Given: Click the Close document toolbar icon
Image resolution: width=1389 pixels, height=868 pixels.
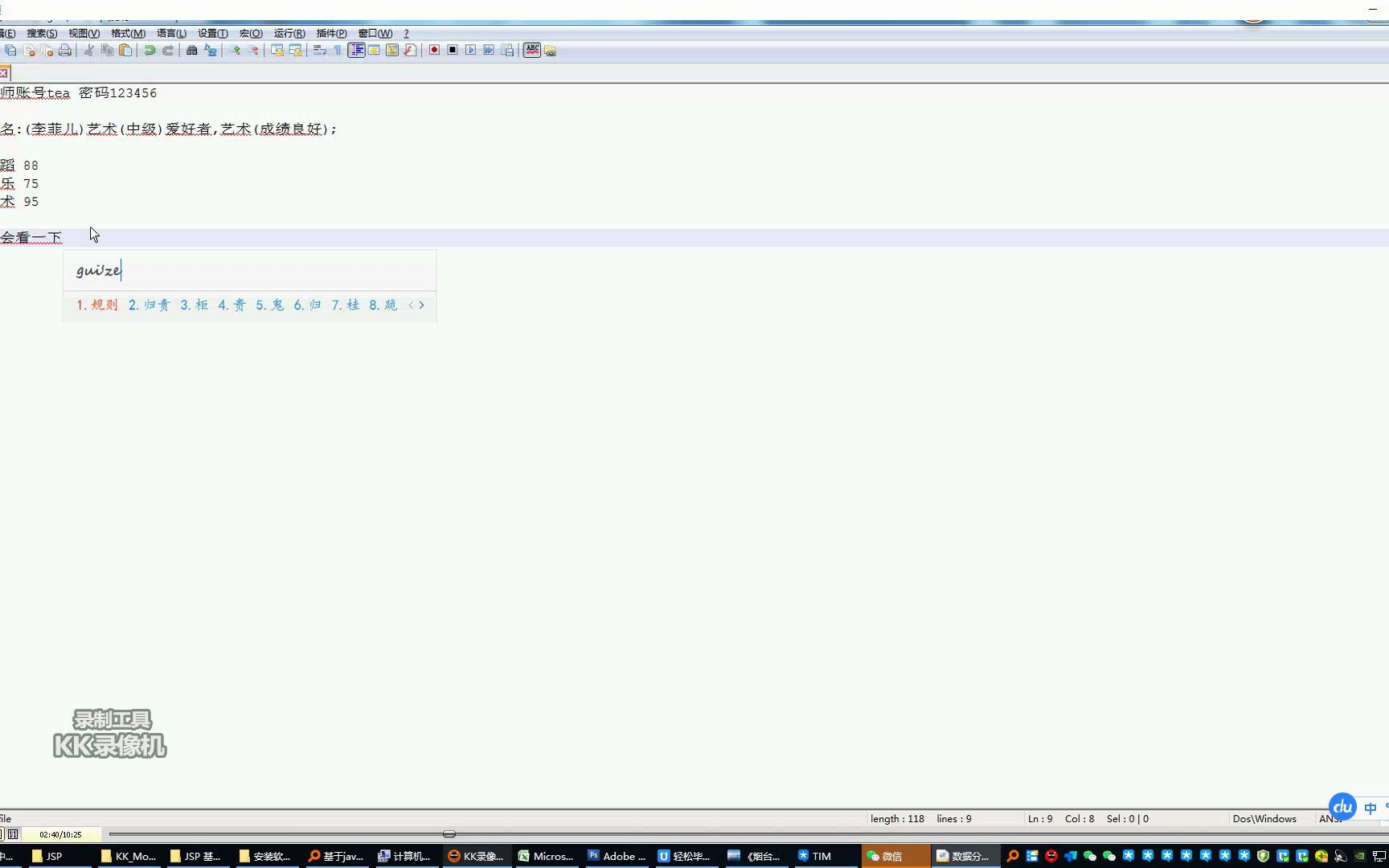Looking at the screenshot, I should 29,51.
